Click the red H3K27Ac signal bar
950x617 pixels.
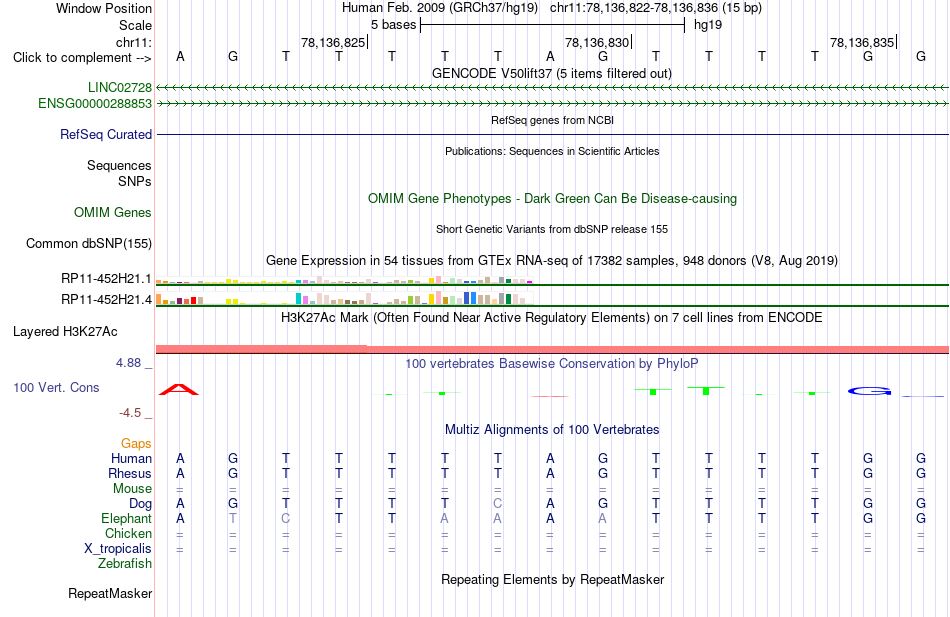[552, 349]
